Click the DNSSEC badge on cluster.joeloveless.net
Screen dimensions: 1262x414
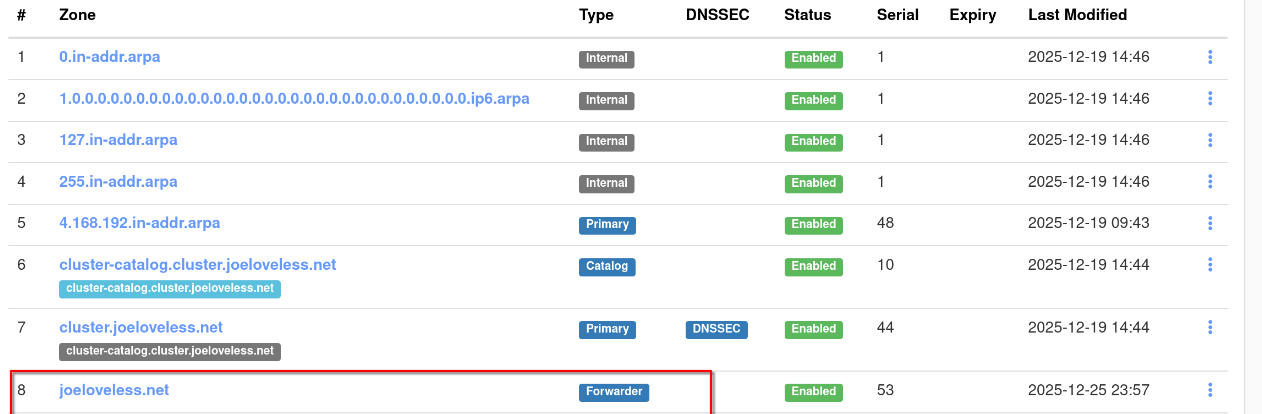pyautogui.click(x=716, y=329)
